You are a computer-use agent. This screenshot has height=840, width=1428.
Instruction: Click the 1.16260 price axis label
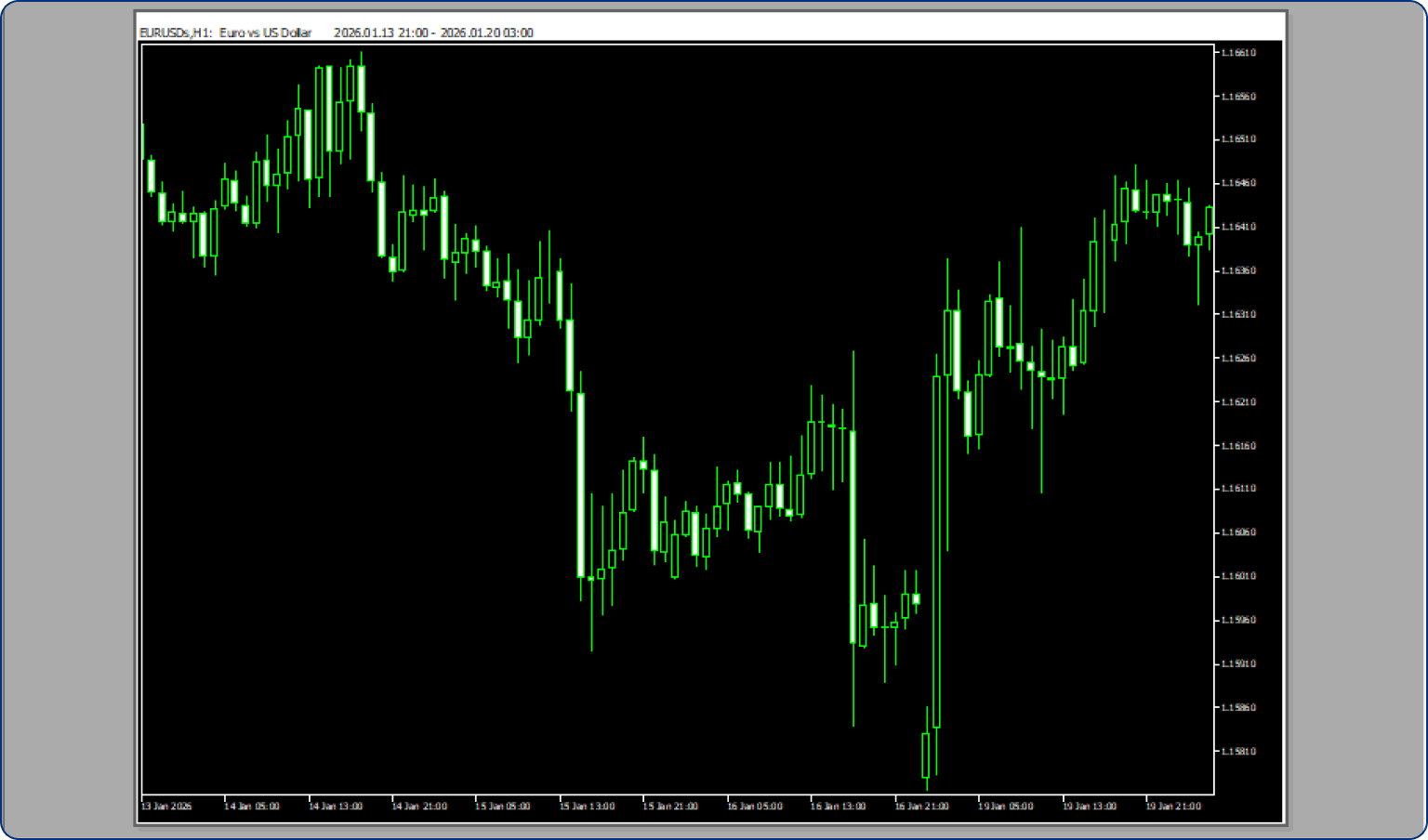point(1237,358)
